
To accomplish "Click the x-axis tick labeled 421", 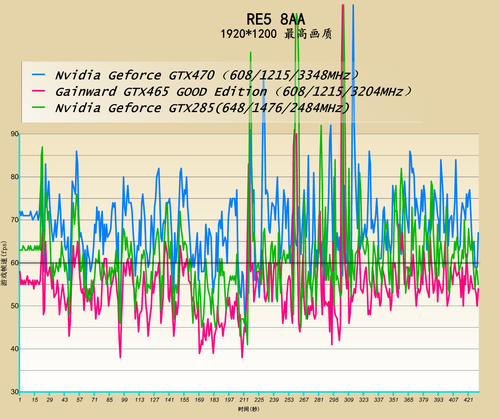I will click(468, 399).
